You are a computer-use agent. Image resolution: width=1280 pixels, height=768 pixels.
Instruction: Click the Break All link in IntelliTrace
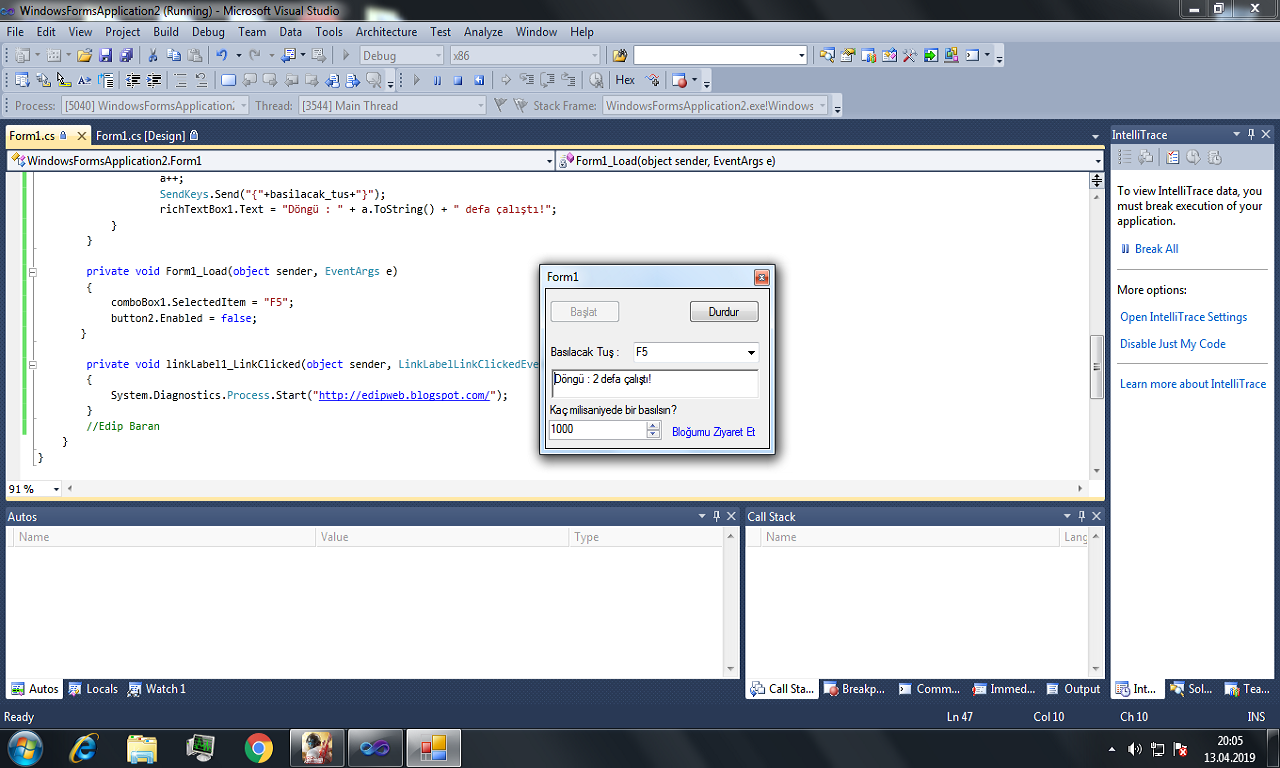[x=1156, y=249]
